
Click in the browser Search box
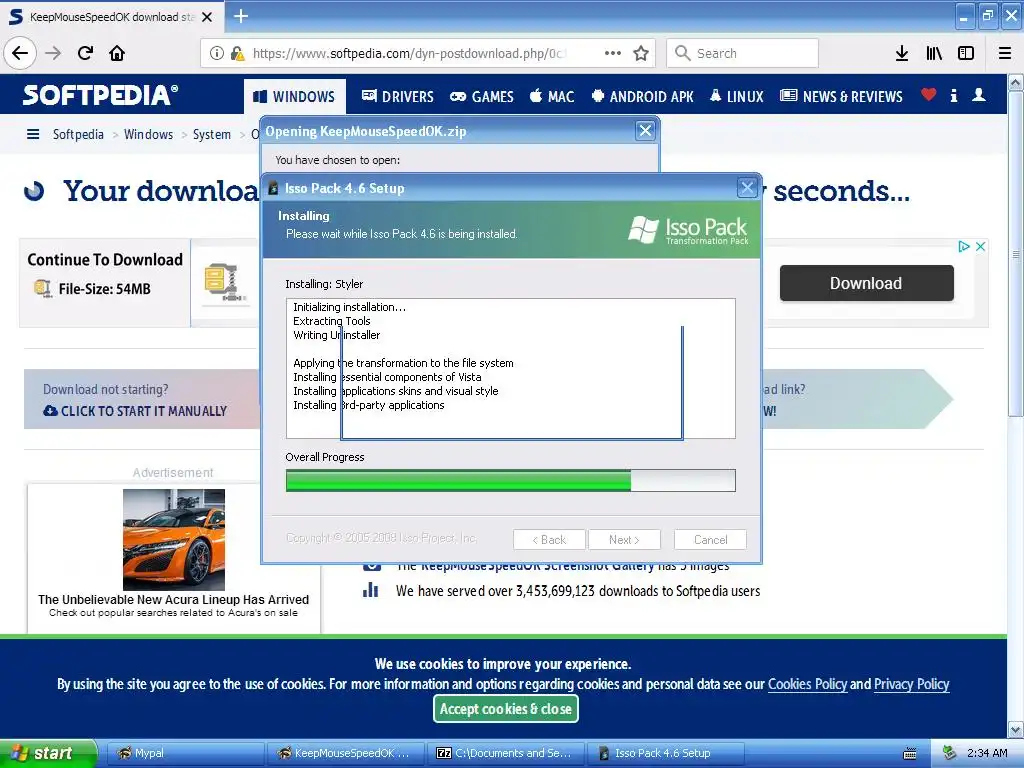[743, 53]
